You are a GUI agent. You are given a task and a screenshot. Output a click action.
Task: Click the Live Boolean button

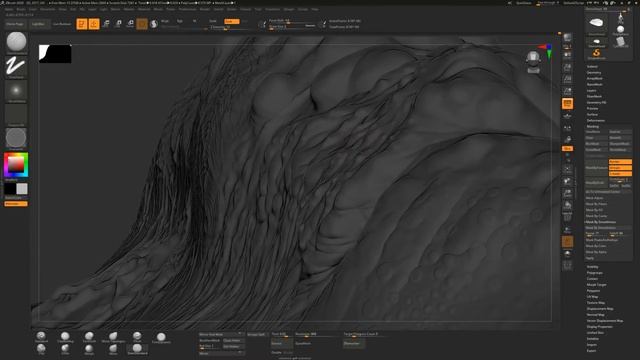(x=62, y=24)
